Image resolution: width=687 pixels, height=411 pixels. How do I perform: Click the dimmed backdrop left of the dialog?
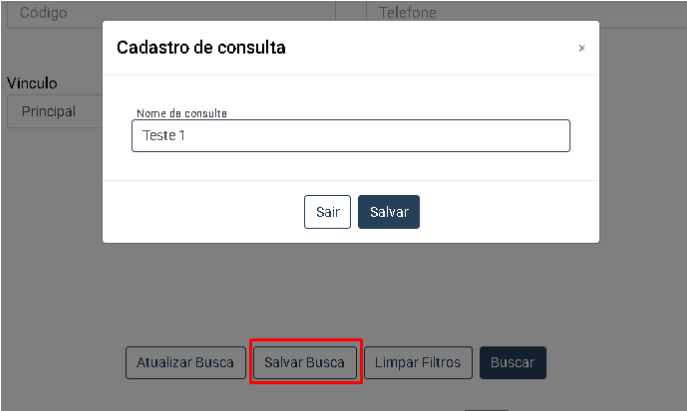point(50,200)
